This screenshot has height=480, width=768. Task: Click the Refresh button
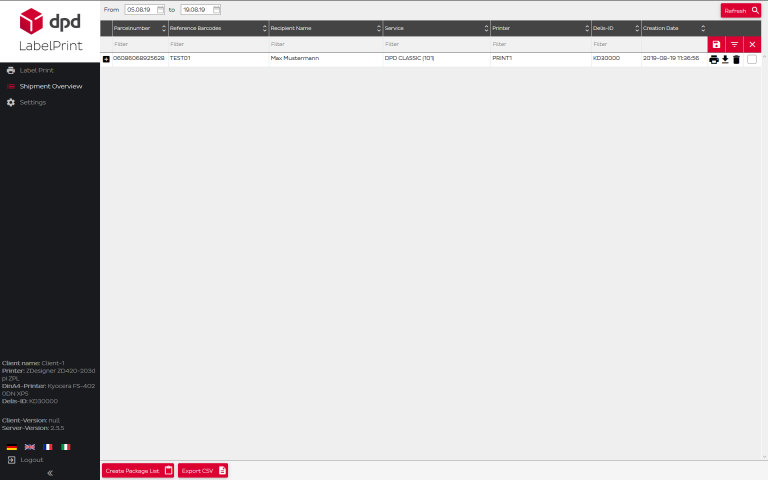pos(740,10)
